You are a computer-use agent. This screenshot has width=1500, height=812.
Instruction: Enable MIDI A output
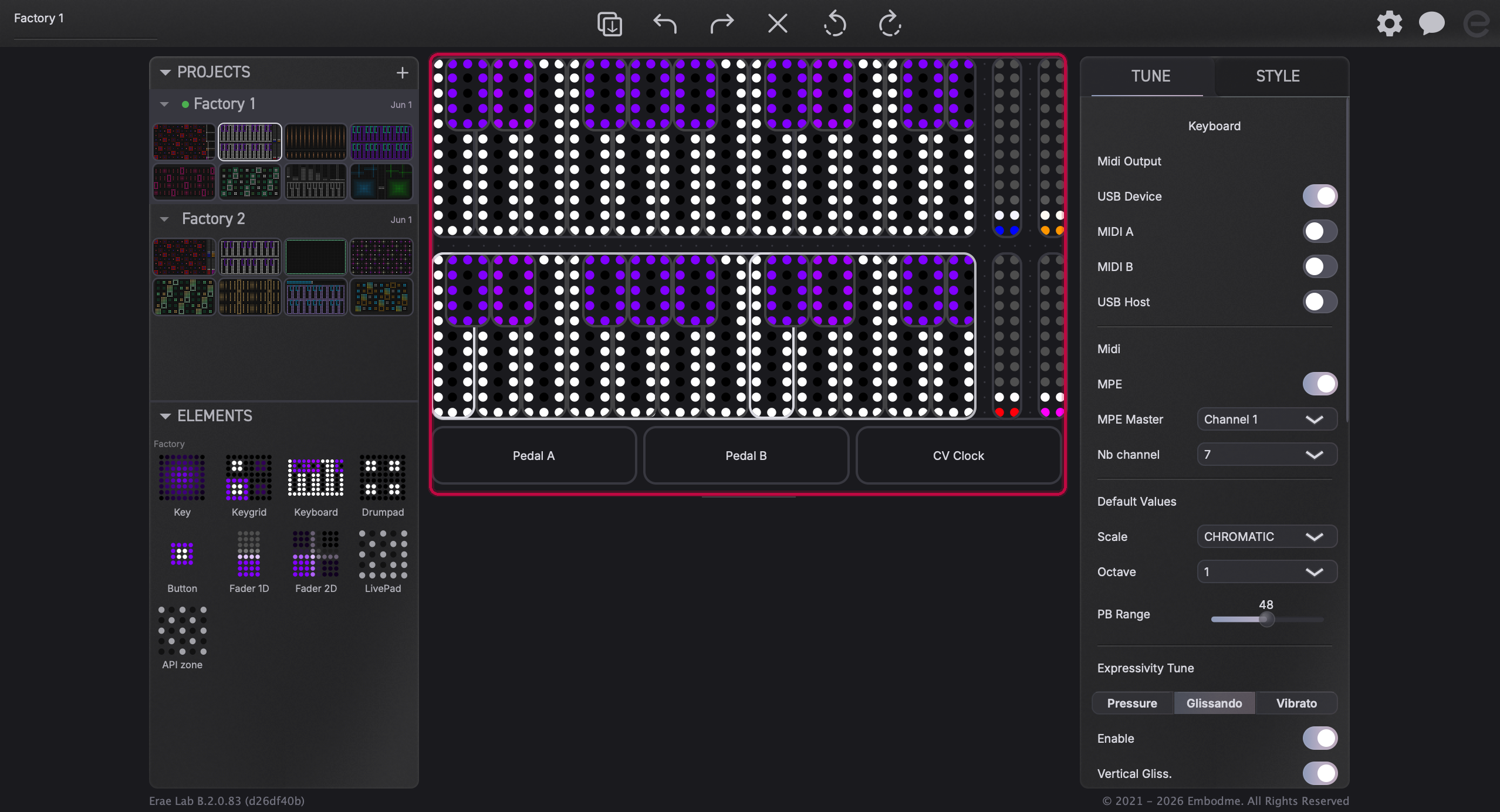[x=1320, y=231]
